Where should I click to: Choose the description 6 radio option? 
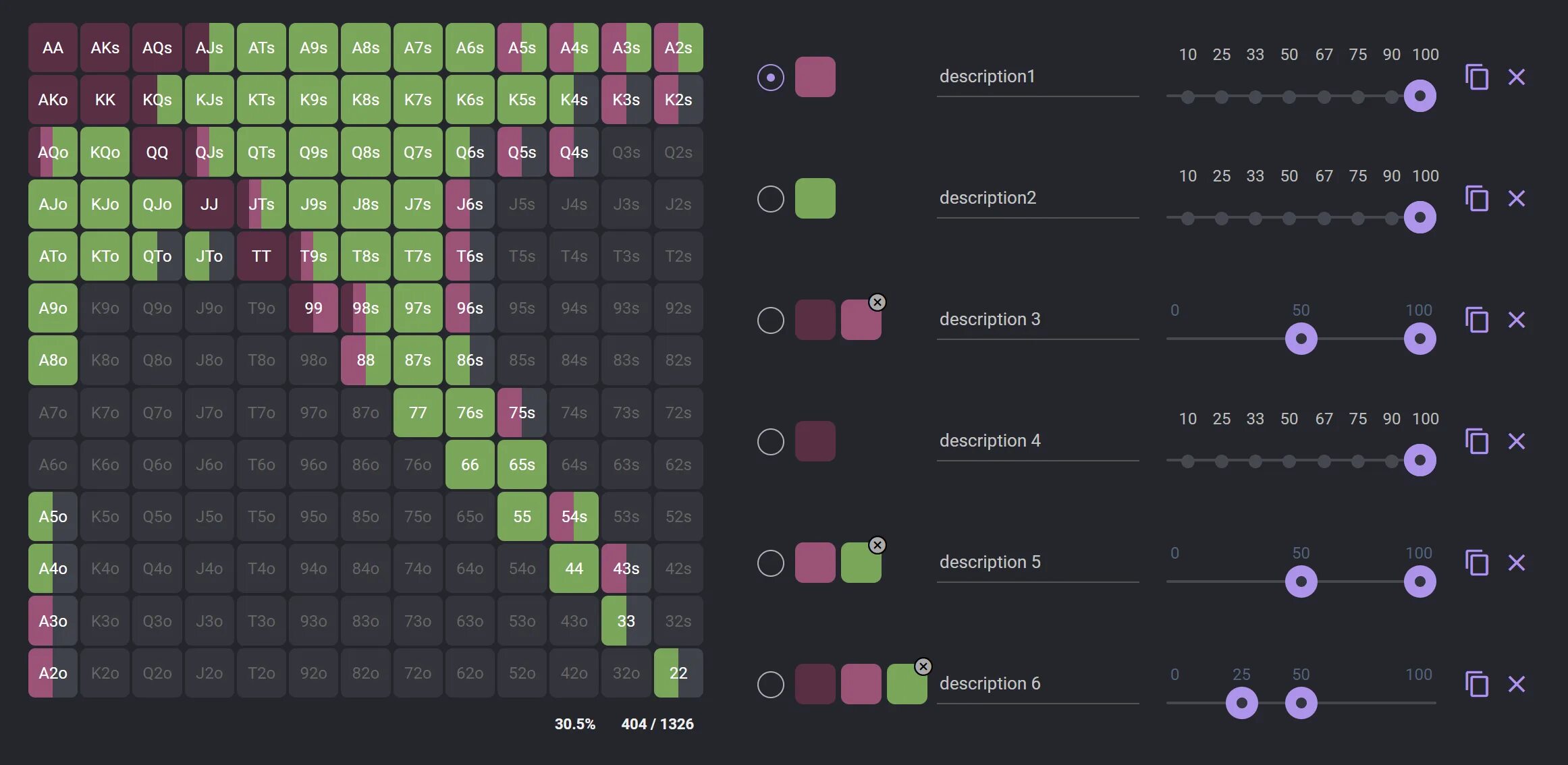coord(770,685)
